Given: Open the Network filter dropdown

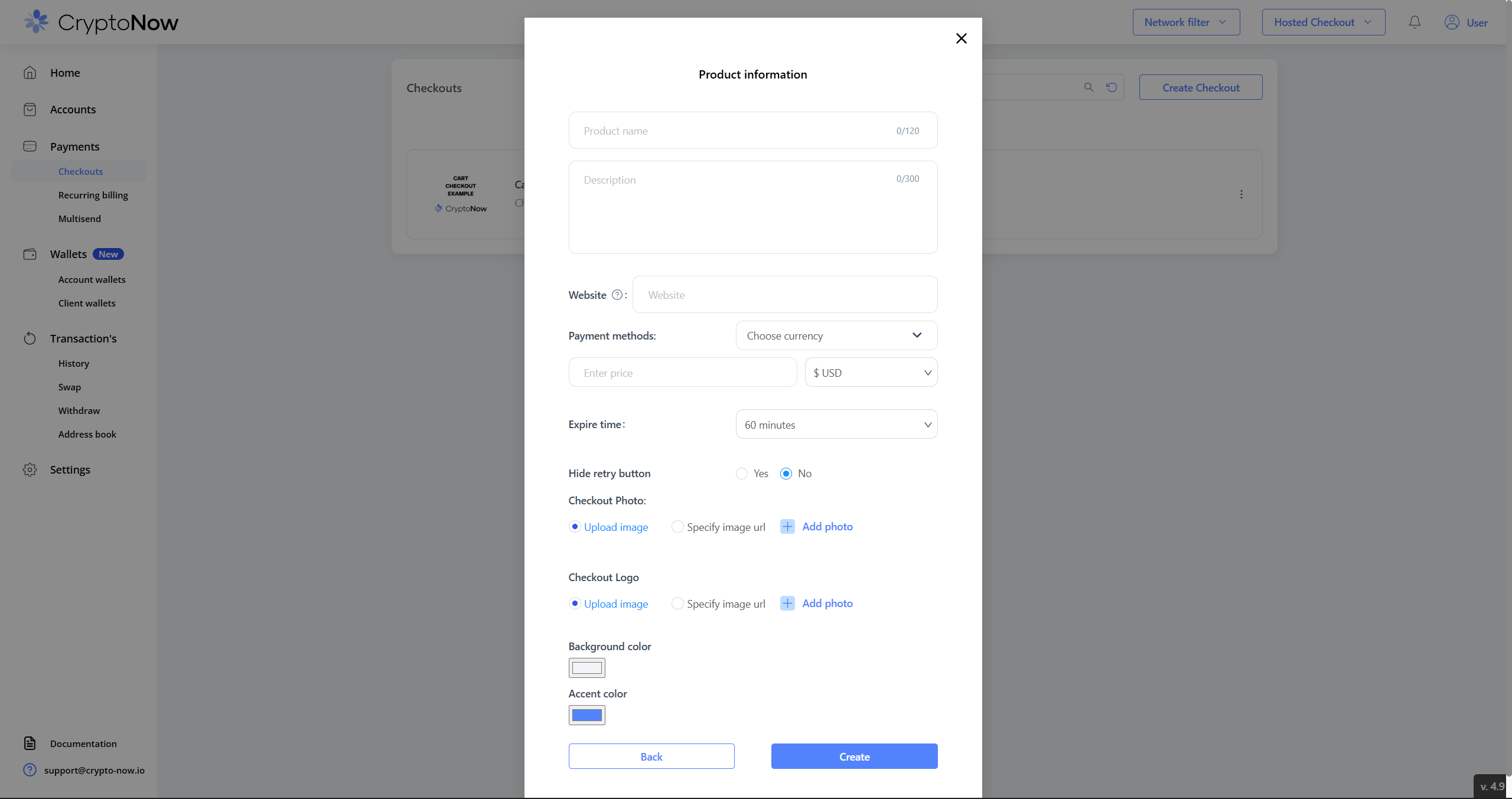Looking at the screenshot, I should tap(1186, 22).
